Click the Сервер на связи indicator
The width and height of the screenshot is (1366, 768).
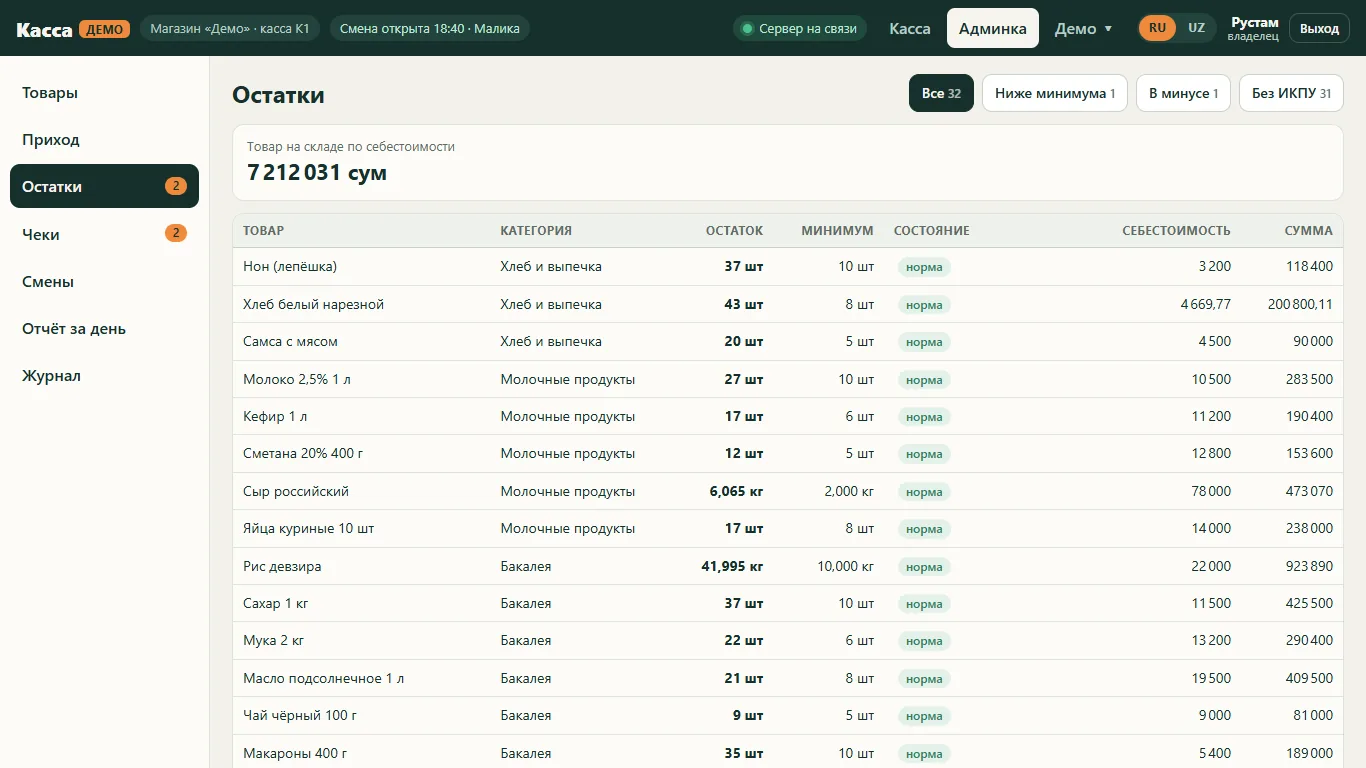(x=800, y=29)
